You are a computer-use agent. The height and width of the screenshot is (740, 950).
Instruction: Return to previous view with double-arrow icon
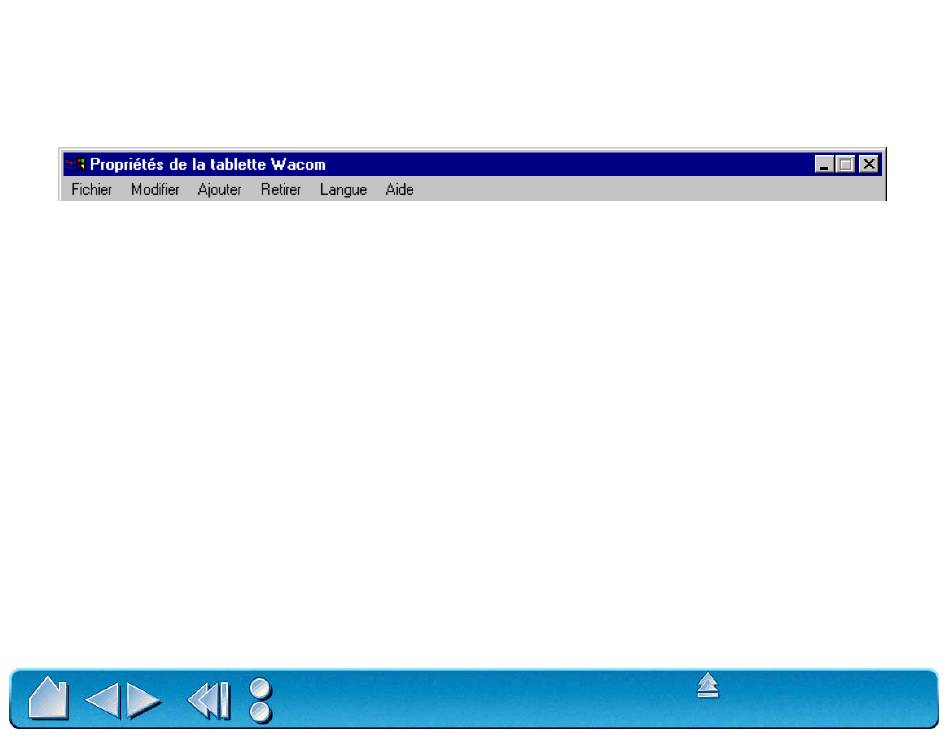[209, 701]
